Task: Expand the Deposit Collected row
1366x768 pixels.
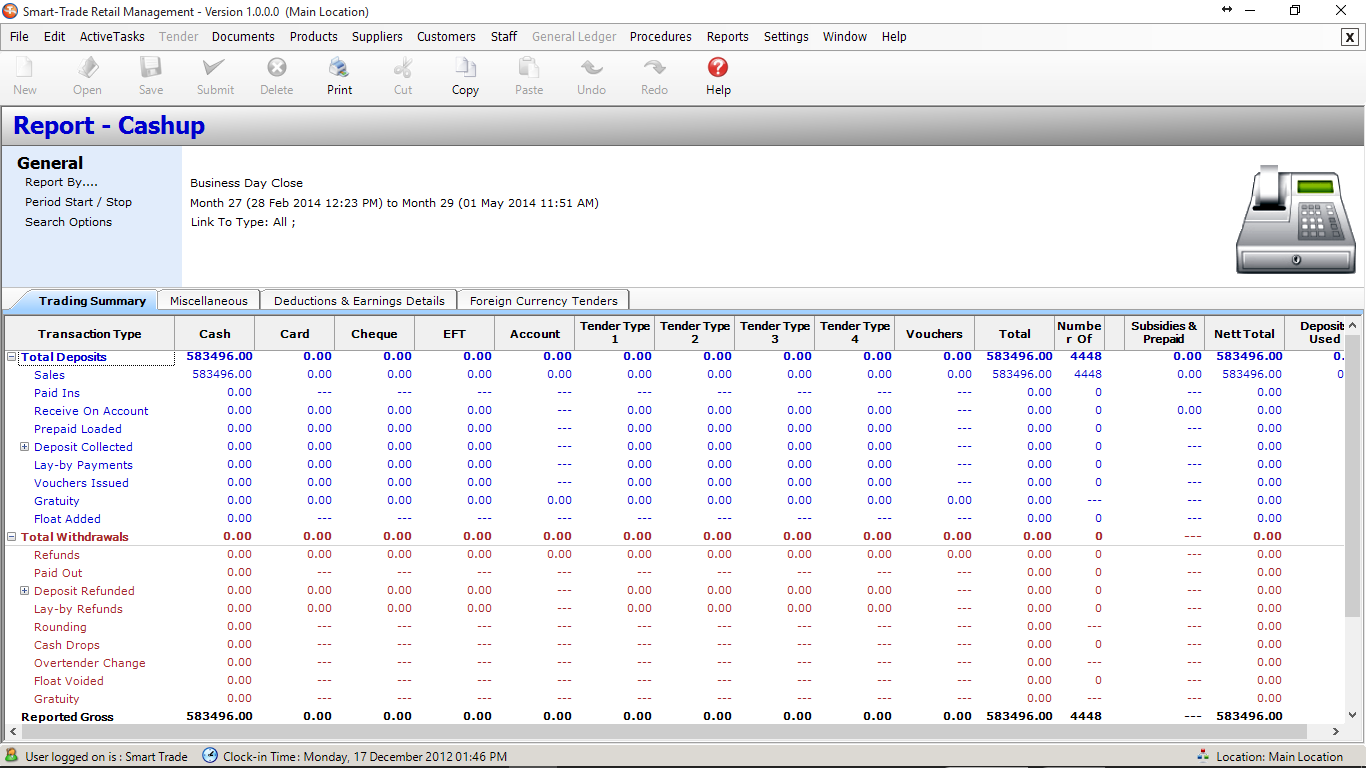Action: (25, 447)
